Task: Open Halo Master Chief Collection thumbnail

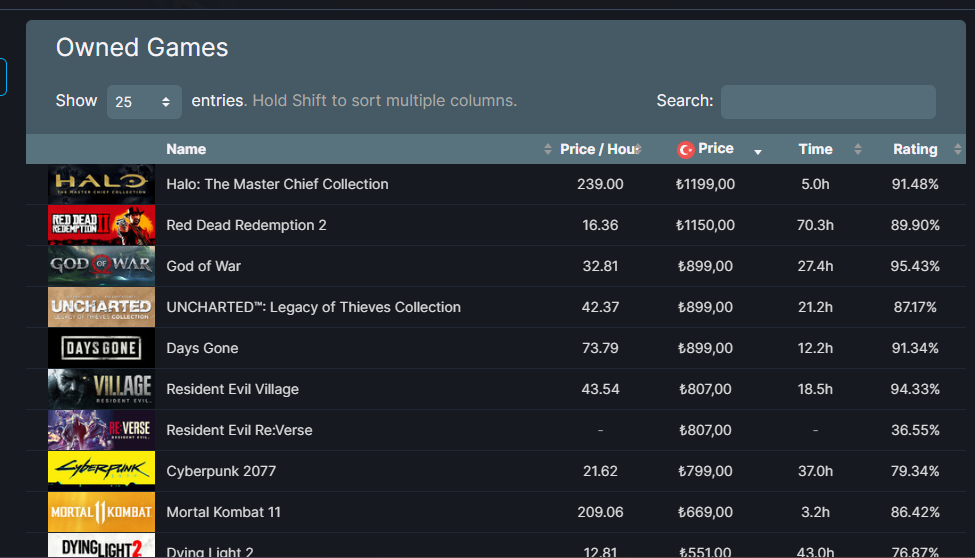Action: pyautogui.click(x=101, y=184)
